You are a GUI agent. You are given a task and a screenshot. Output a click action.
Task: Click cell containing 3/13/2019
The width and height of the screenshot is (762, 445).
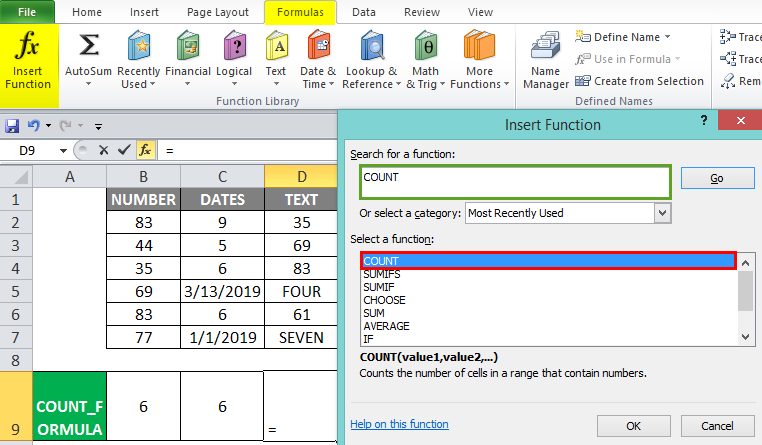click(x=223, y=291)
